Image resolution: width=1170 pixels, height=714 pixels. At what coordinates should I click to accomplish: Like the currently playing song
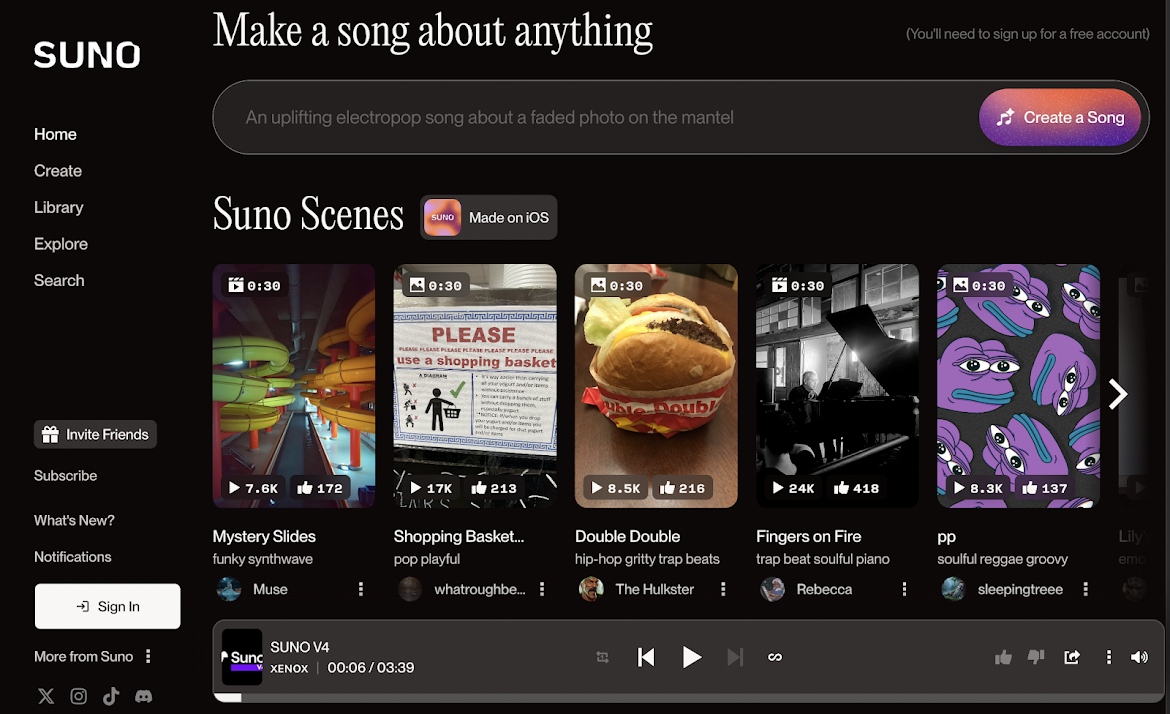pos(1004,657)
